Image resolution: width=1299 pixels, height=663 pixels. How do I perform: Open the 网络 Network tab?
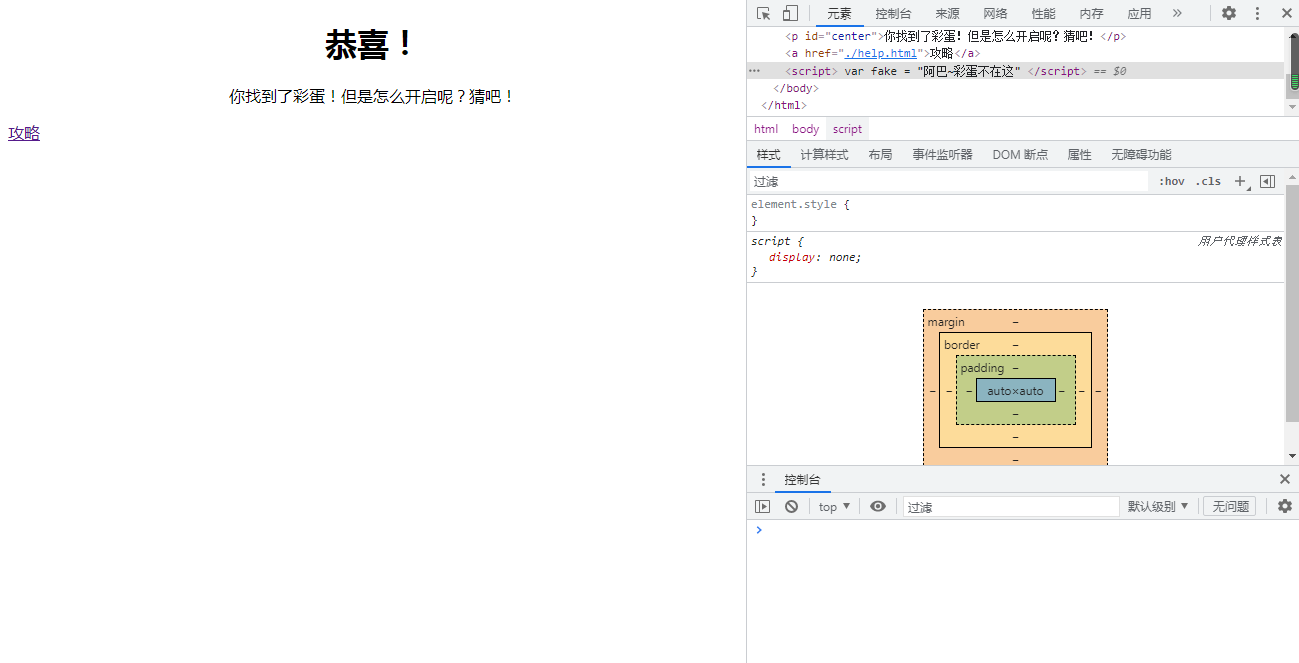(x=995, y=13)
